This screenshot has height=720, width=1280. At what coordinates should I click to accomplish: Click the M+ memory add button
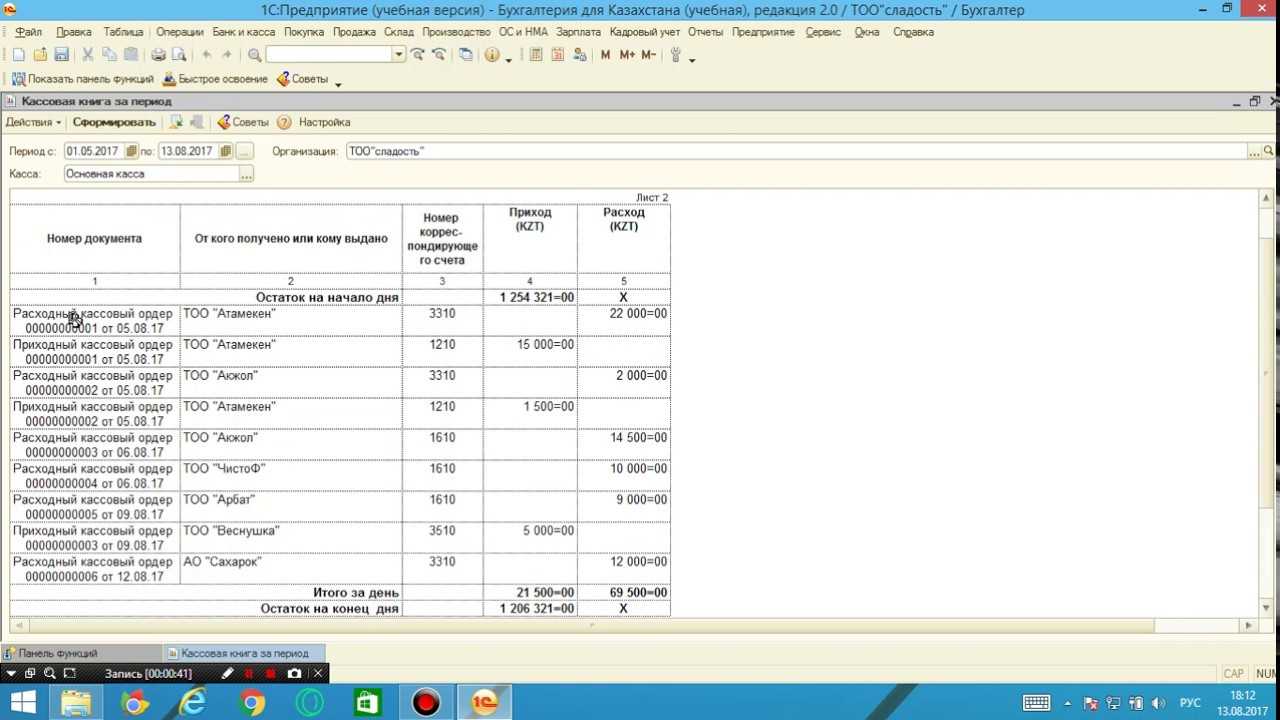pyautogui.click(x=627, y=55)
